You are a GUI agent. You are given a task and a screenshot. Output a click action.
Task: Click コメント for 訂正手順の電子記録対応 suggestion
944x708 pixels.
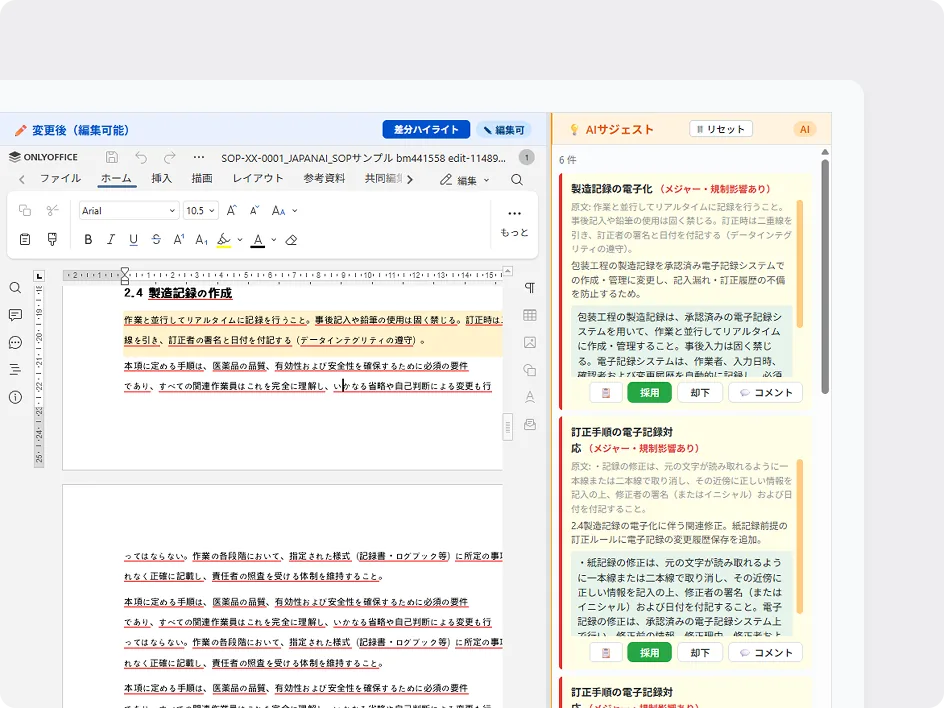click(x=765, y=653)
